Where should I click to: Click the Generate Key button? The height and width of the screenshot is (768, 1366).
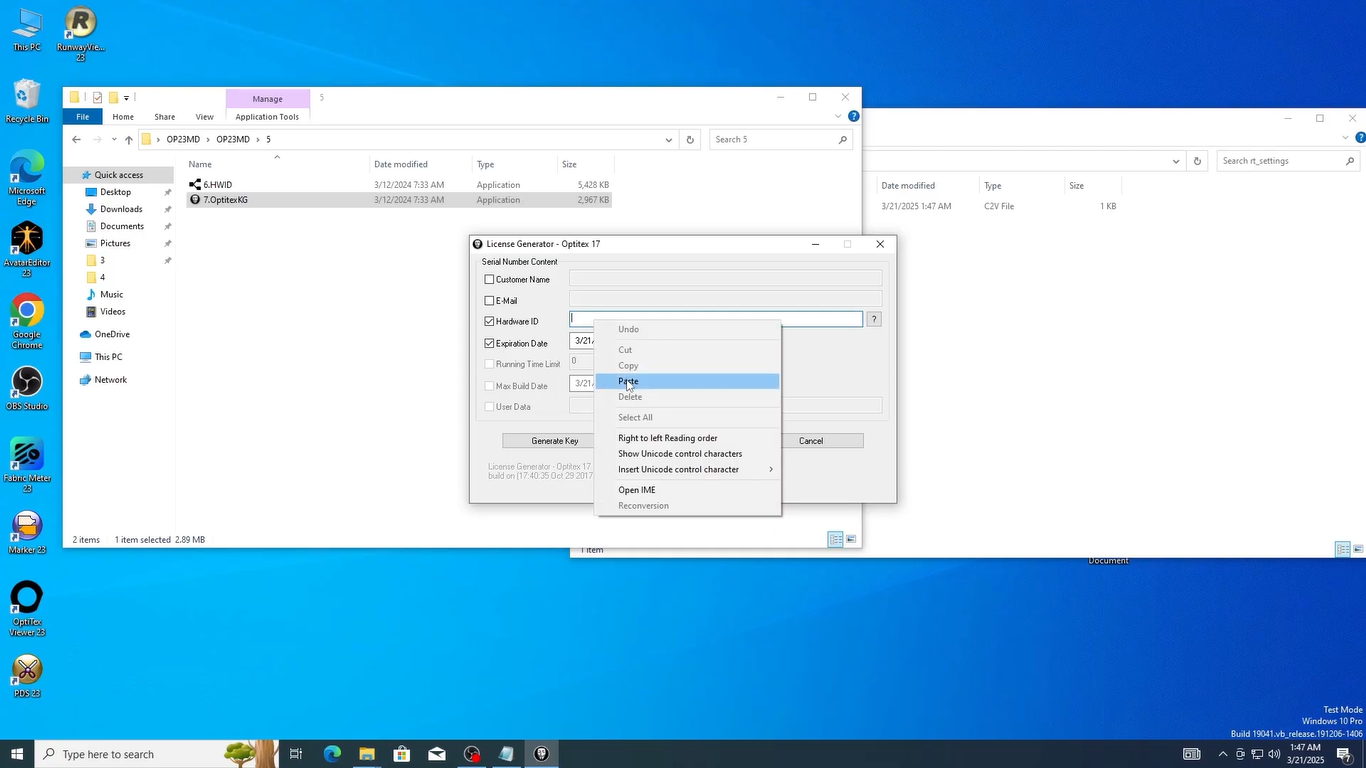tap(554, 441)
